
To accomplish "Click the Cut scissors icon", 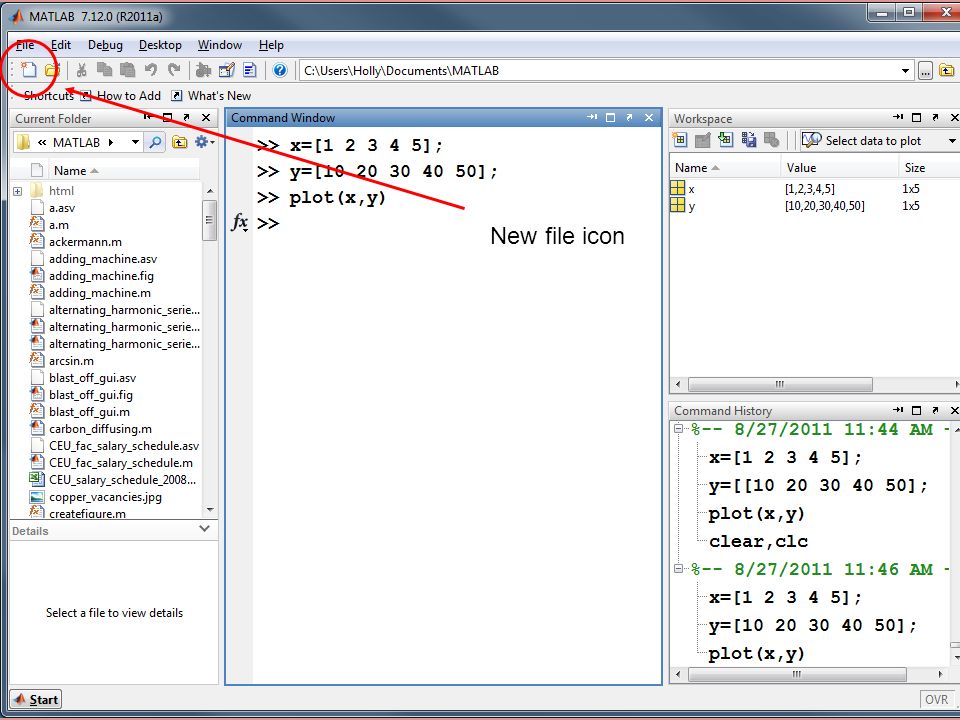I will pyautogui.click(x=81, y=70).
